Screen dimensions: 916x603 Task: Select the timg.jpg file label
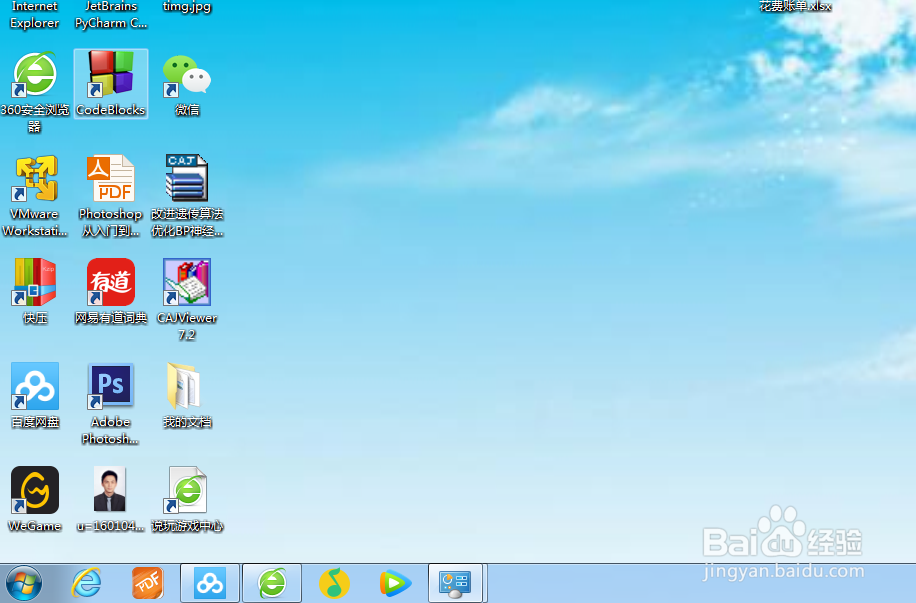tap(187, 7)
